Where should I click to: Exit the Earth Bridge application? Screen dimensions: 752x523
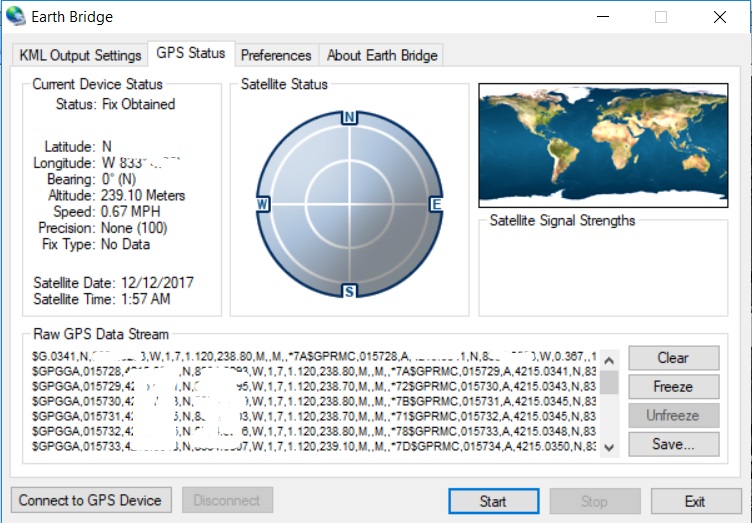(696, 501)
